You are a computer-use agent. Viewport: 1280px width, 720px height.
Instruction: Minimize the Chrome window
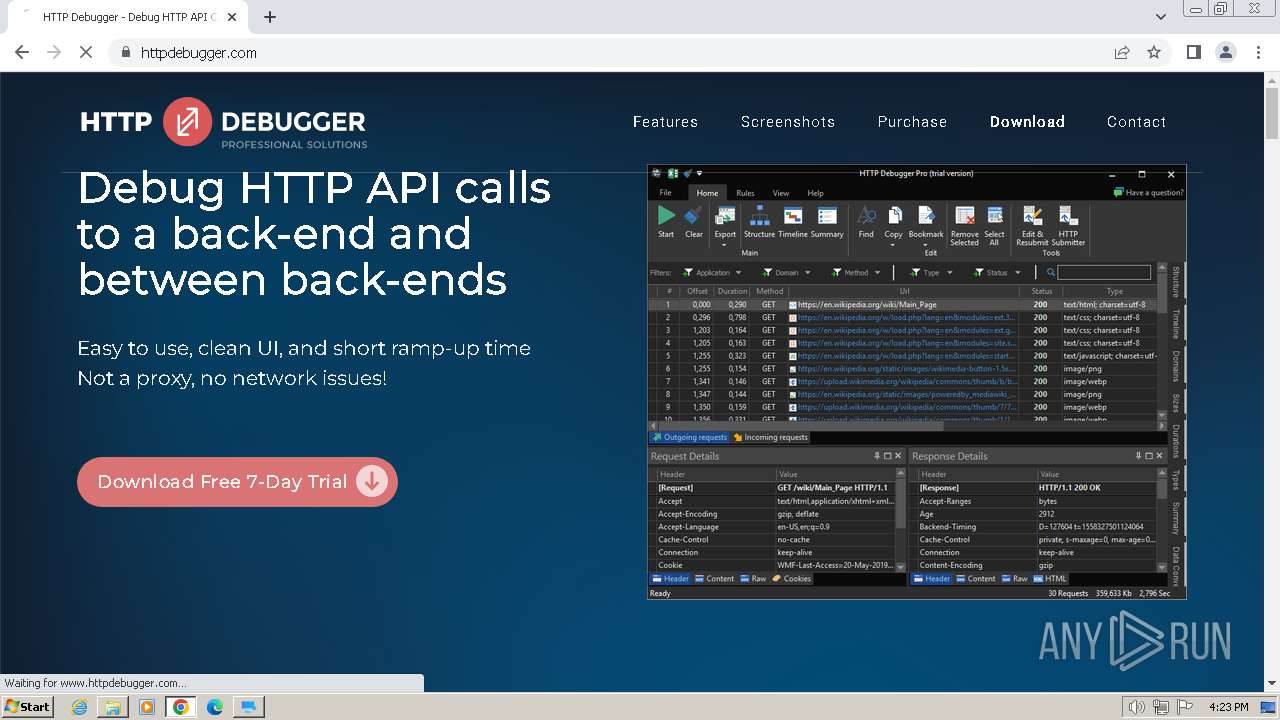(x=1197, y=8)
